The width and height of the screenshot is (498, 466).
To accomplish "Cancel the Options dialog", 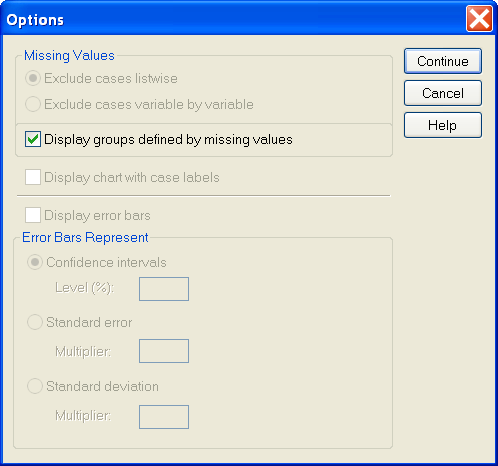I will click(x=443, y=93).
